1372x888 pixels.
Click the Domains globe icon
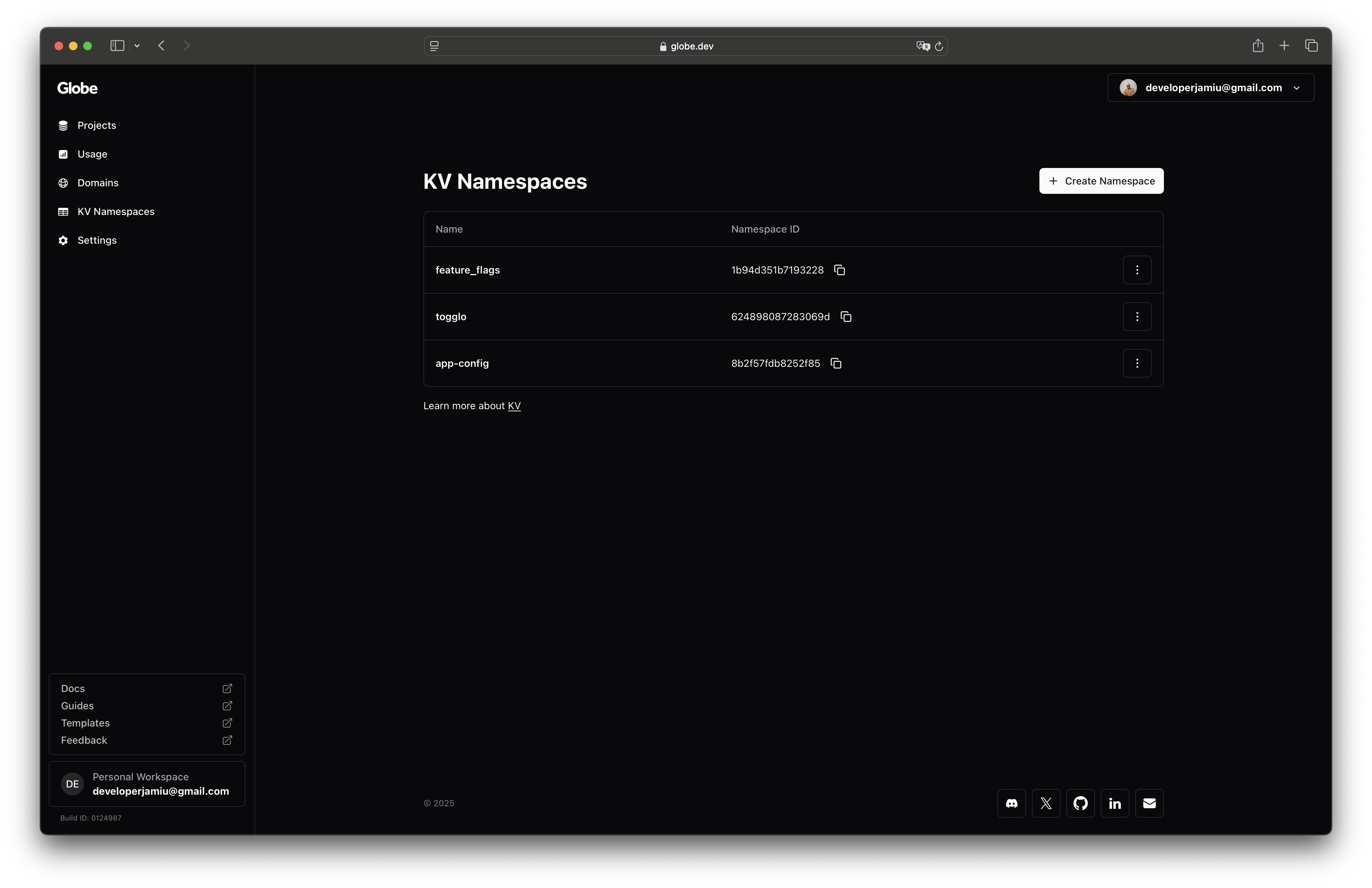point(63,183)
